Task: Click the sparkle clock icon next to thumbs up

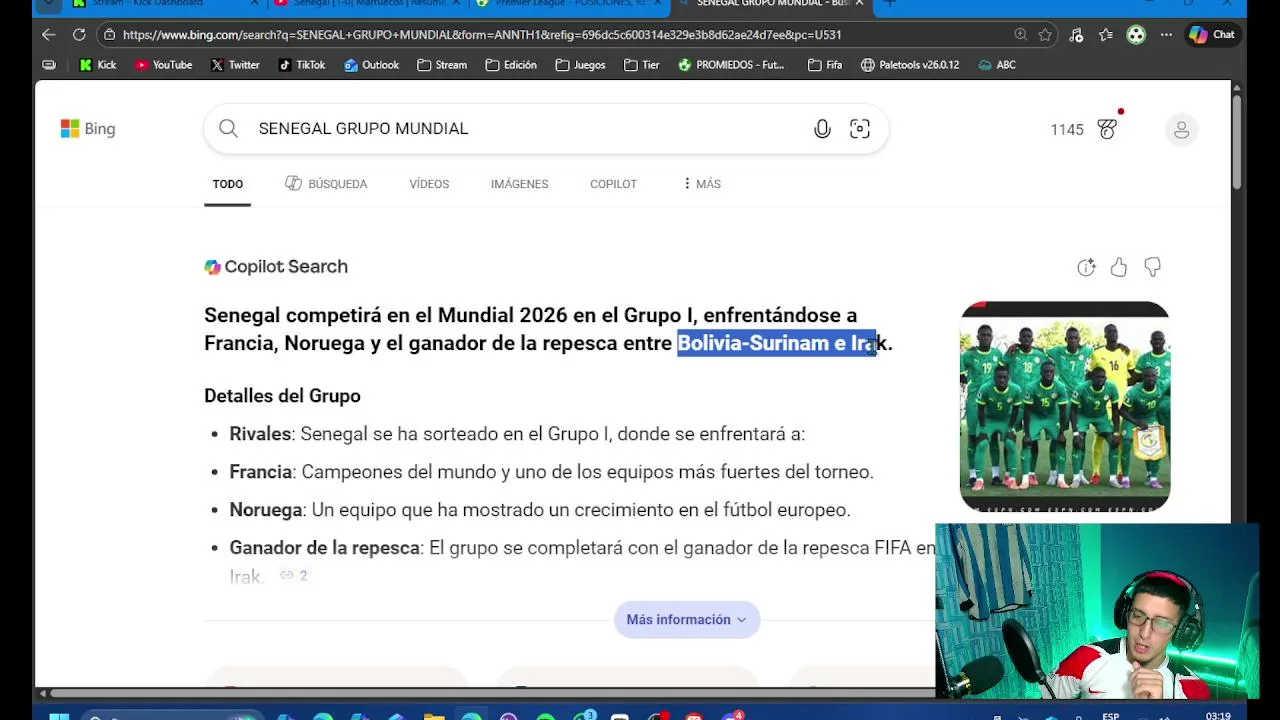Action: point(1086,267)
